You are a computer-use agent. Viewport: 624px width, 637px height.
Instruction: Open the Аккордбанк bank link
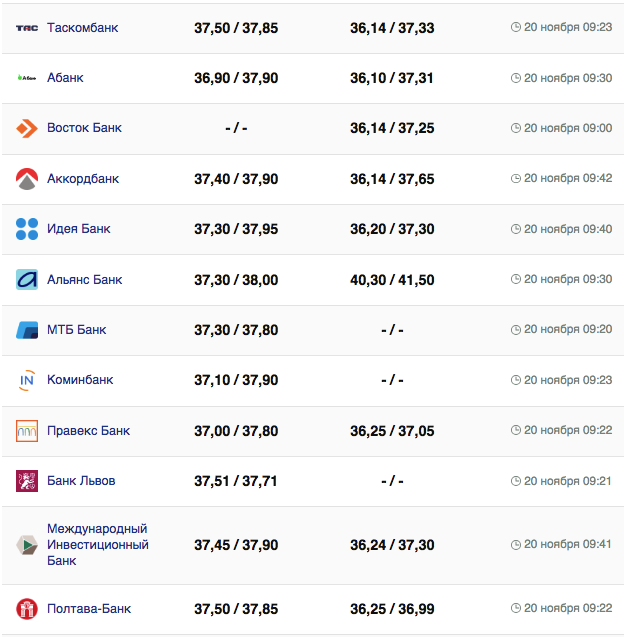tap(83, 179)
